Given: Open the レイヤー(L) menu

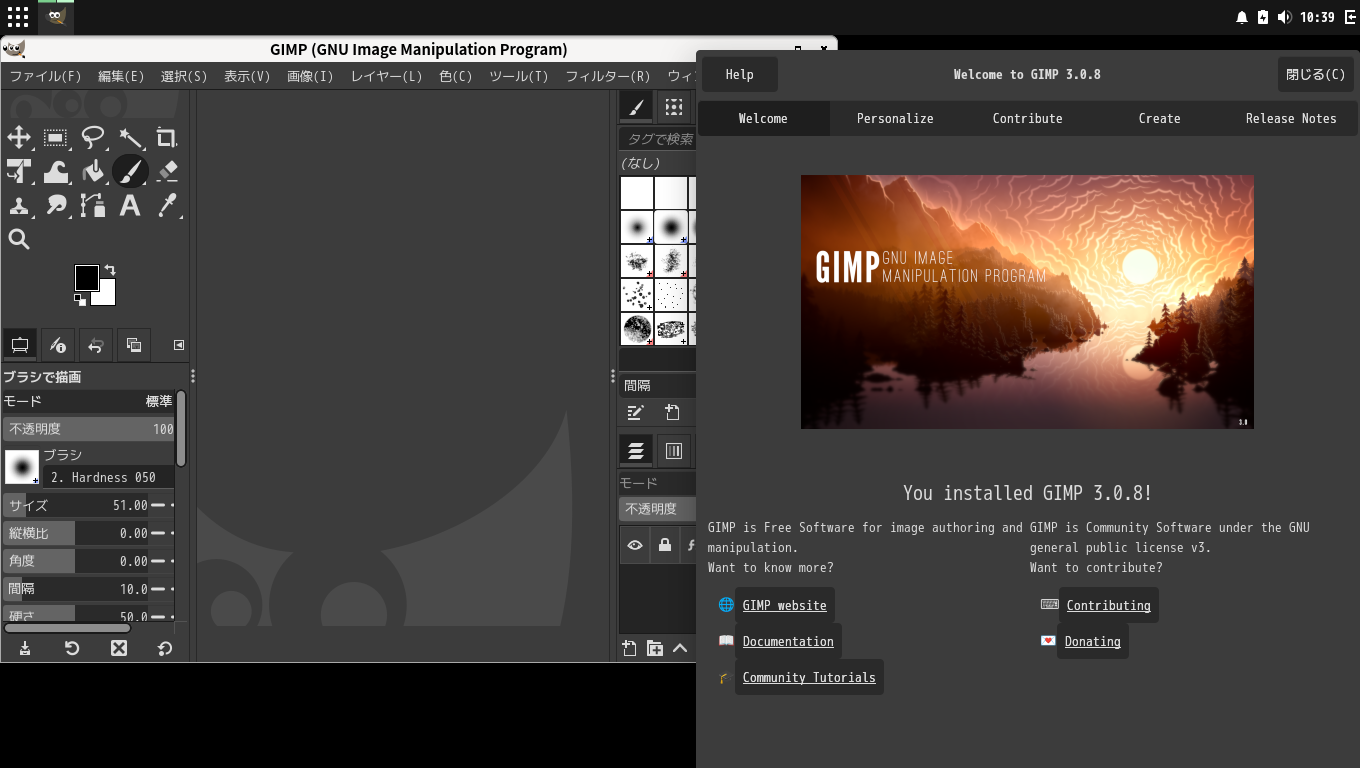Looking at the screenshot, I should (x=386, y=76).
